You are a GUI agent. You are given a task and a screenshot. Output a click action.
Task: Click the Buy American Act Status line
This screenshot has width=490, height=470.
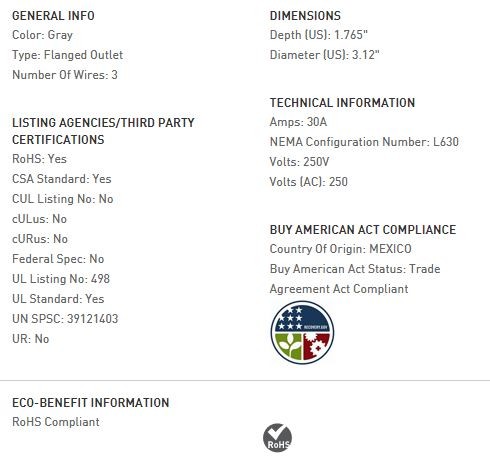[x=355, y=279]
